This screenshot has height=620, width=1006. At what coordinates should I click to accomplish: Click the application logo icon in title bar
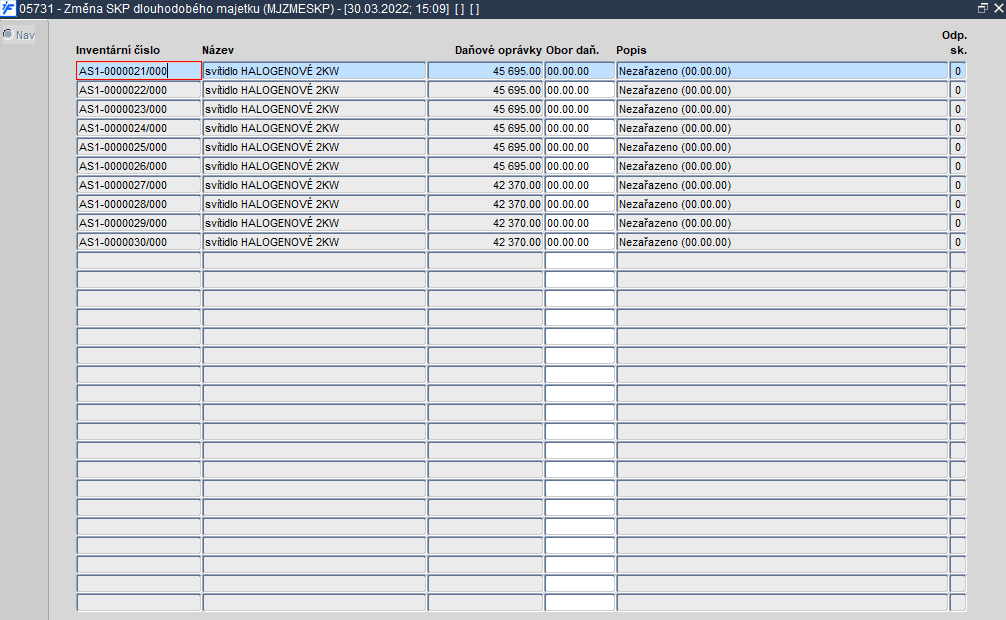coord(8,8)
